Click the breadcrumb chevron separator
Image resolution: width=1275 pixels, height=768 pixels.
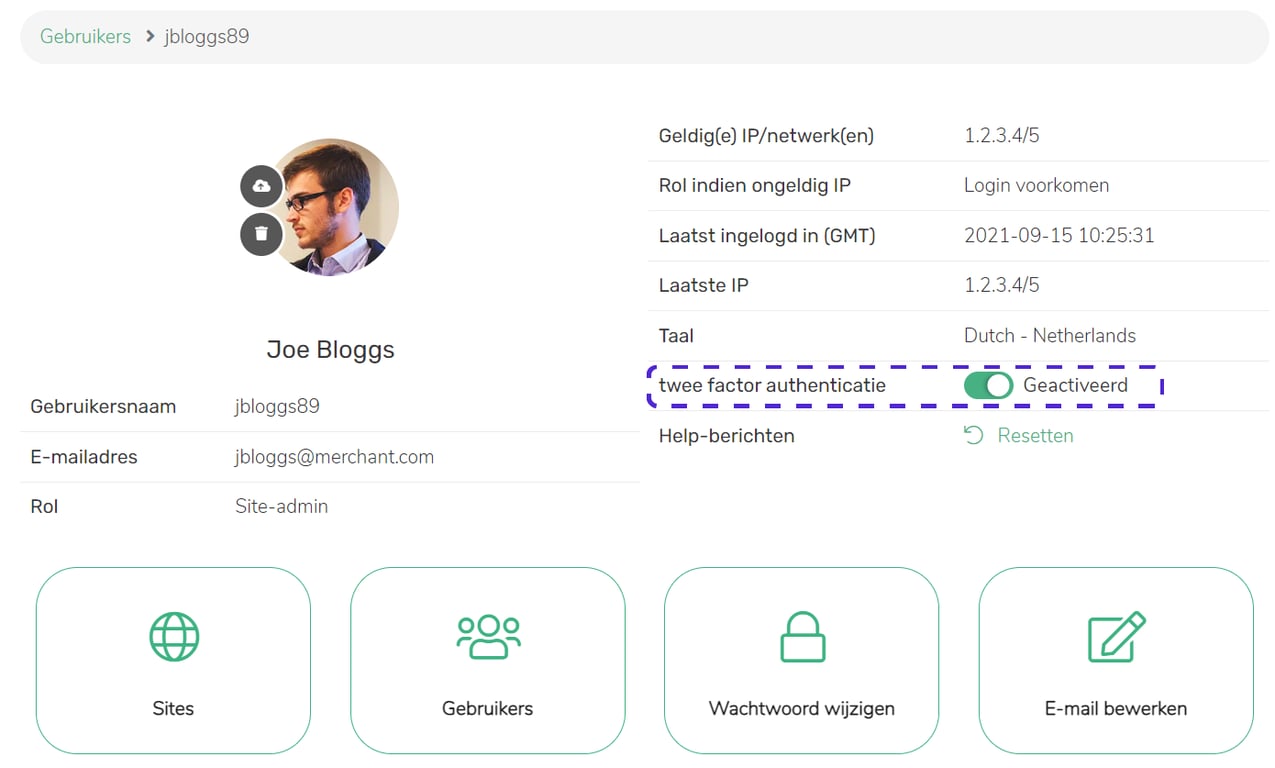(x=149, y=36)
